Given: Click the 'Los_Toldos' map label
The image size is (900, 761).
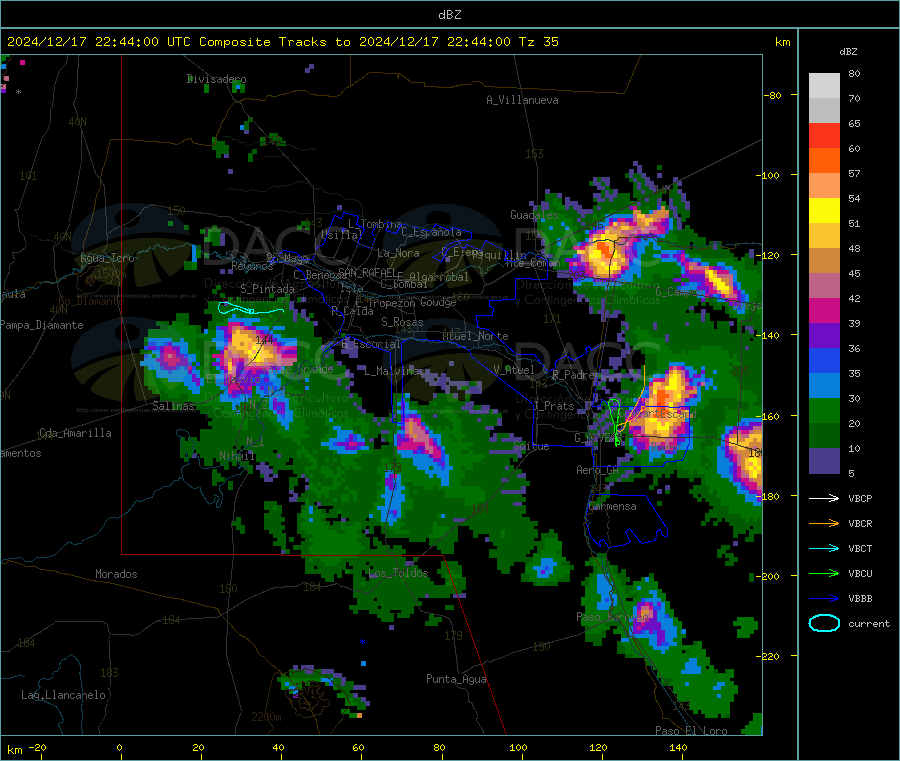Looking at the screenshot, I should (398, 573).
